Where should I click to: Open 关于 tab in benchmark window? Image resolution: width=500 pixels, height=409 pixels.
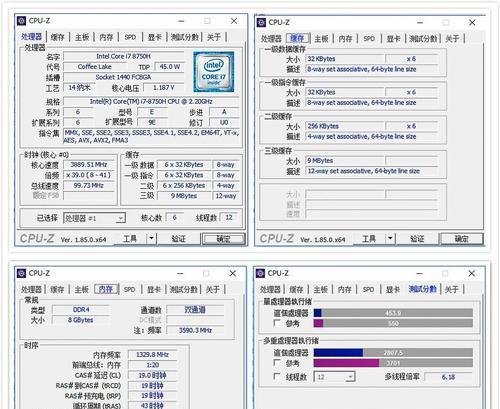[452, 289]
